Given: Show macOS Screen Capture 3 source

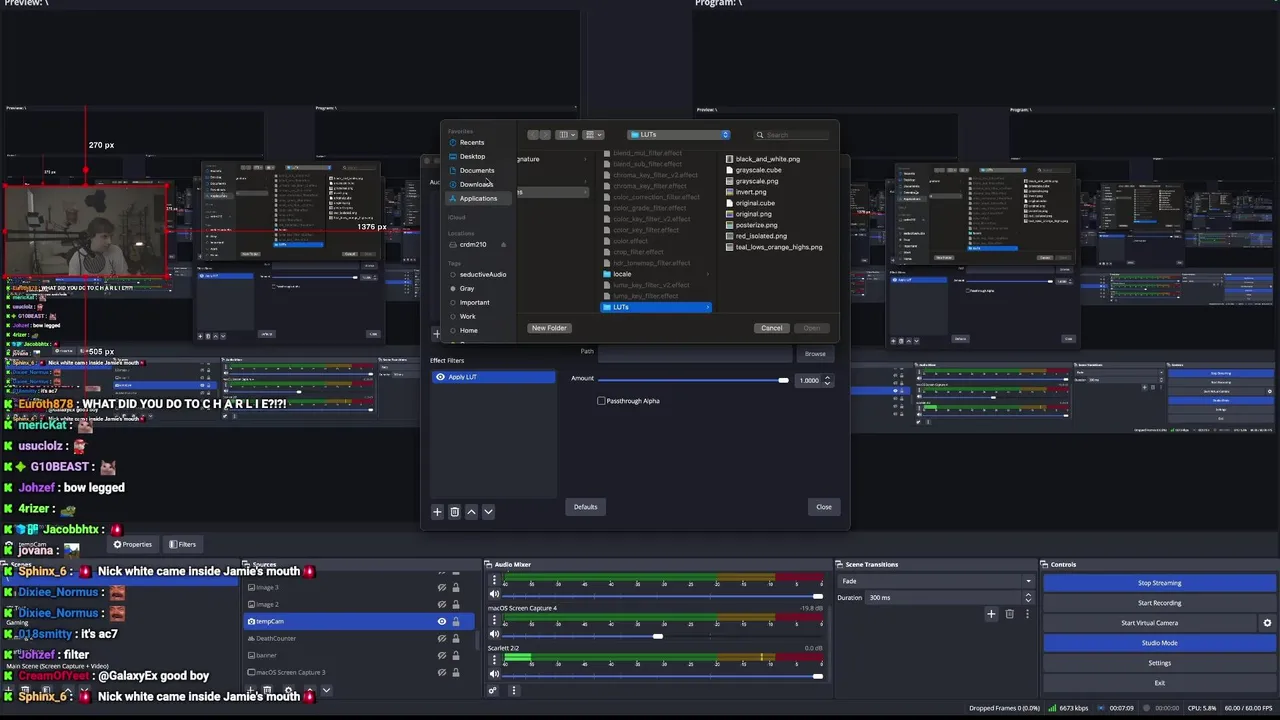Looking at the screenshot, I should (441, 672).
